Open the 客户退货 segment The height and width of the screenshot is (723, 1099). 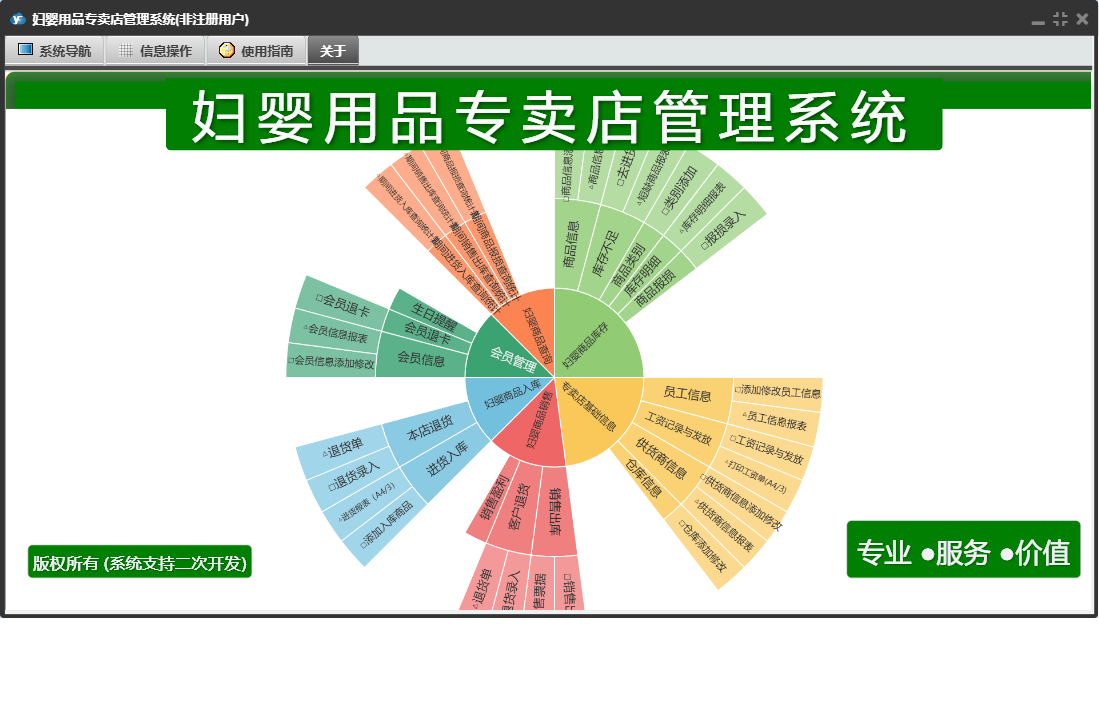click(x=519, y=506)
